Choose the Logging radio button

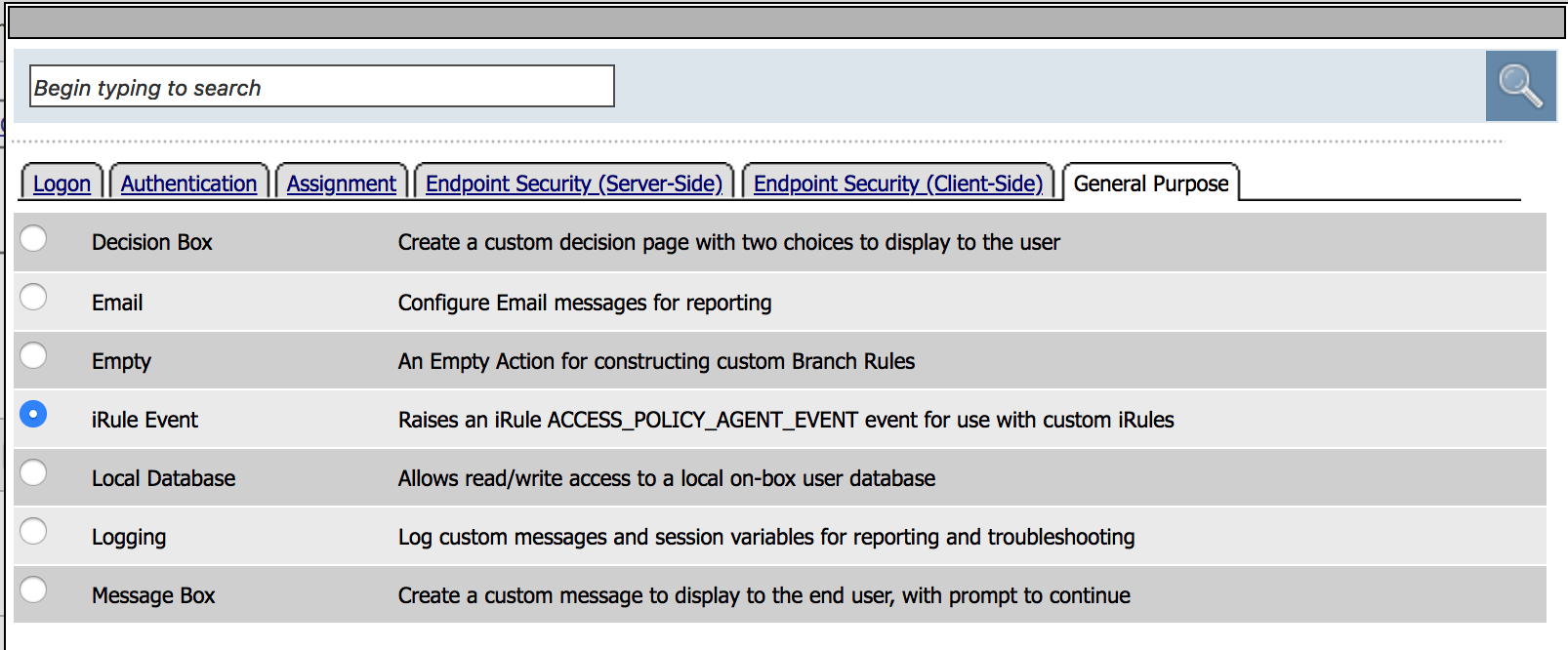tap(33, 531)
